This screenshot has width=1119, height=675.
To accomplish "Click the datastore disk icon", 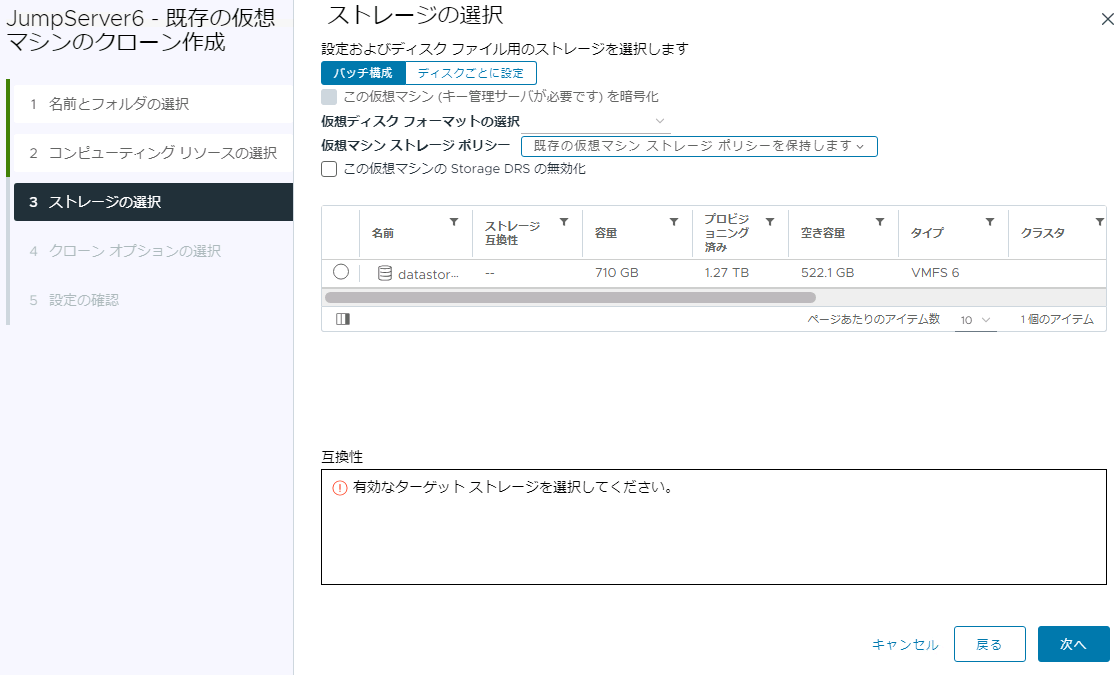I will pos(385,273).
